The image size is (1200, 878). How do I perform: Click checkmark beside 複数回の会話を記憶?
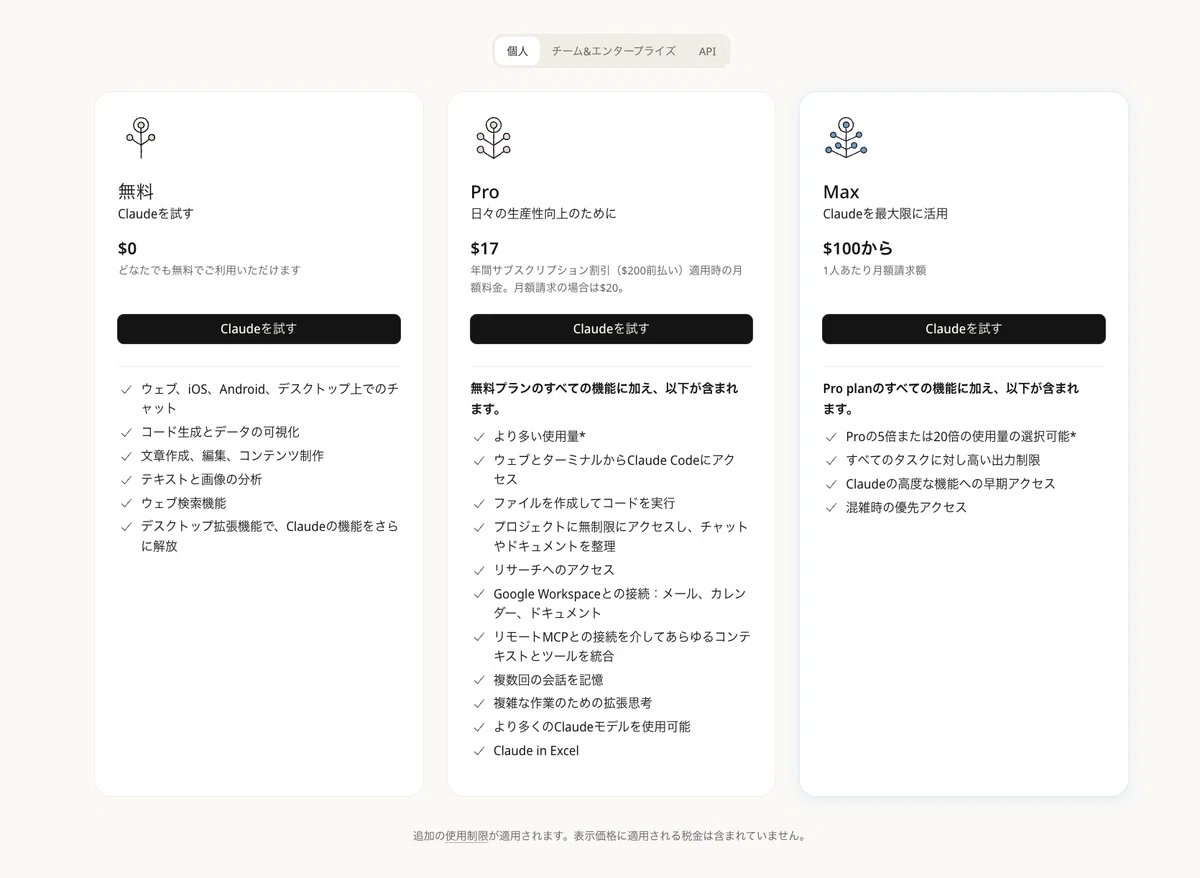(479, 681)
